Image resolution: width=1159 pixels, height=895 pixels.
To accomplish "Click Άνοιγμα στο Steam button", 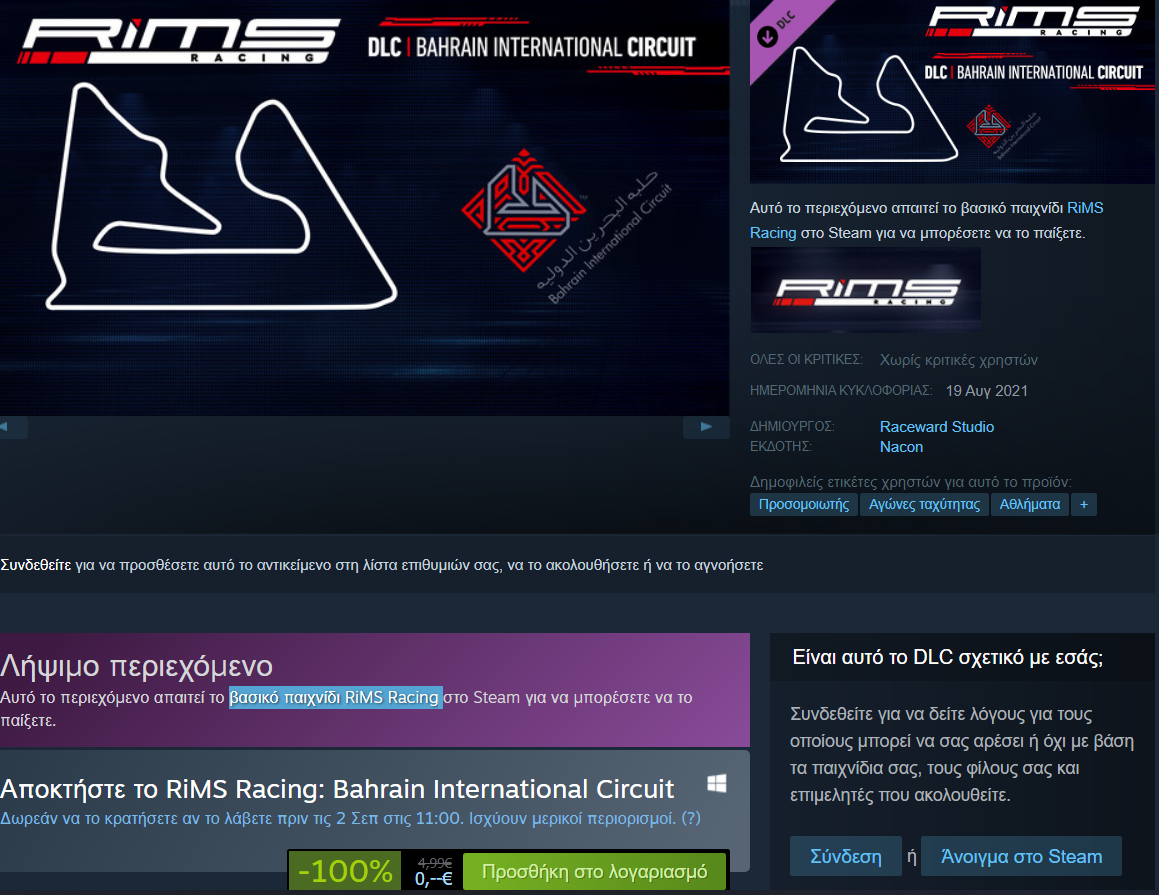I will (1022, 857).
